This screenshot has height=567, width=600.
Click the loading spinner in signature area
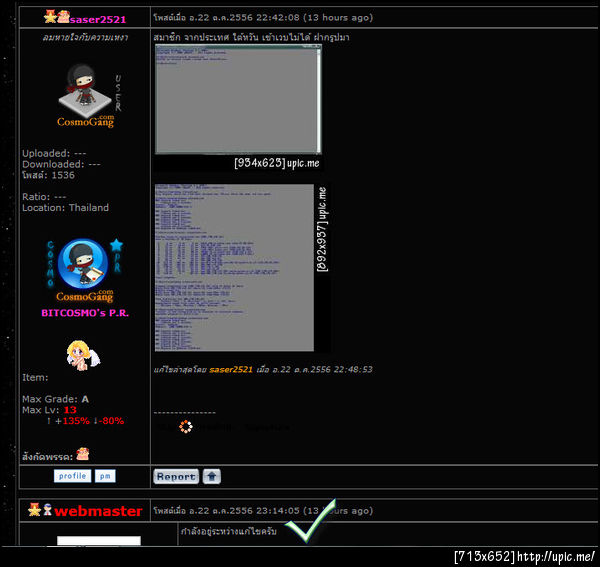186,427
